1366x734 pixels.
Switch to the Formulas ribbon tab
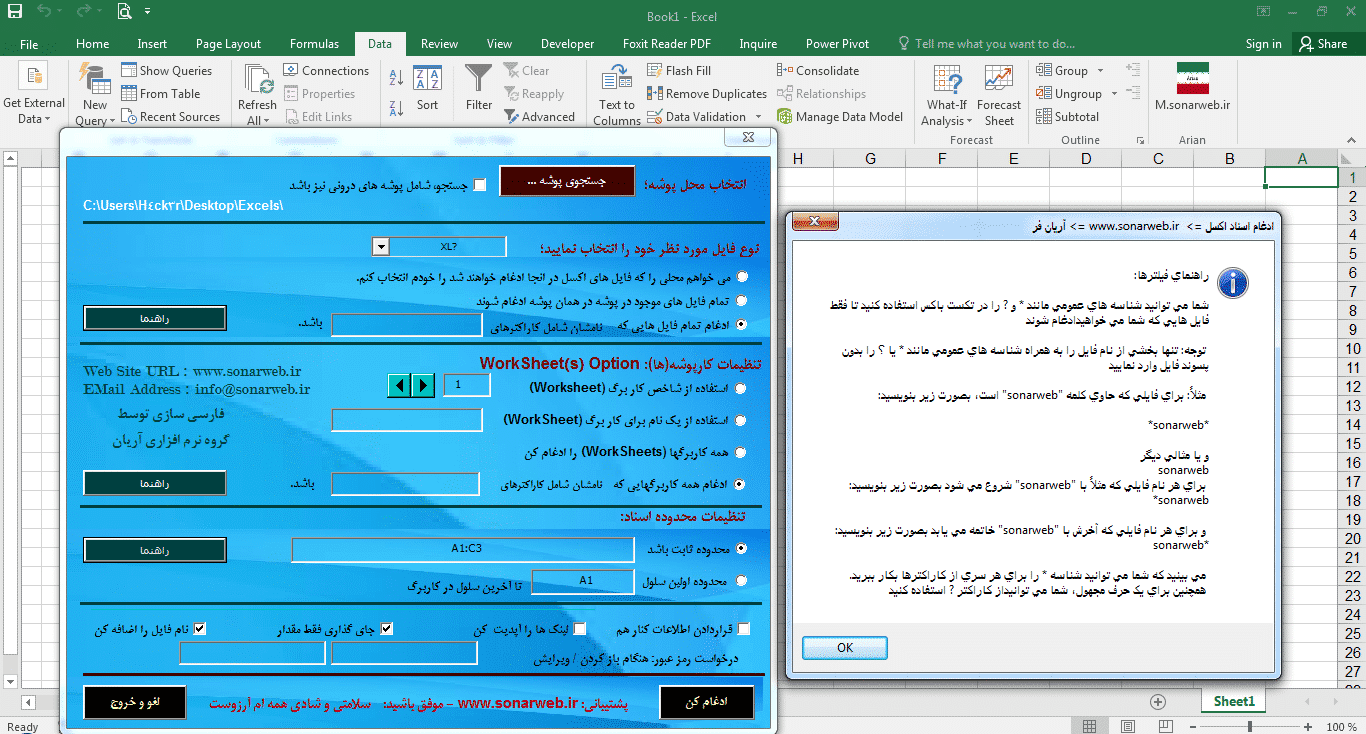(314, 43)
